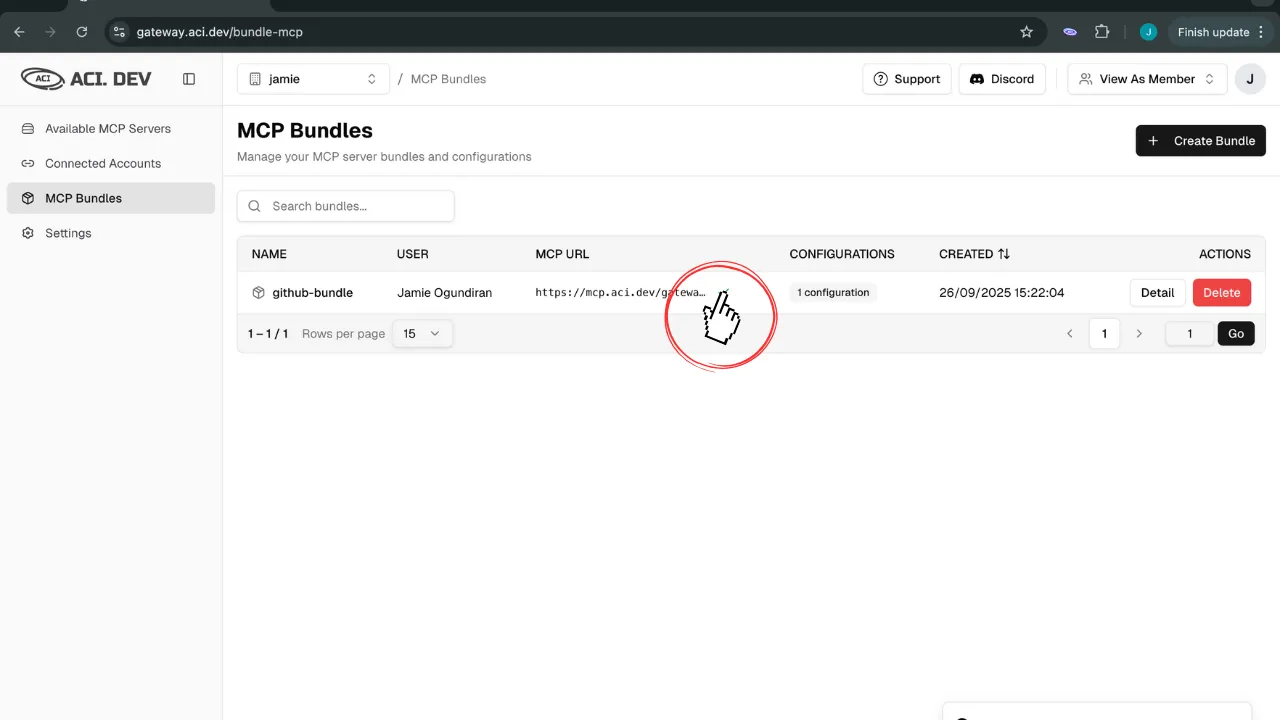The height and width of the screenshot is (720, 1280).
Task: Go to the previous page arrow
Action: tap(1070, 334)
